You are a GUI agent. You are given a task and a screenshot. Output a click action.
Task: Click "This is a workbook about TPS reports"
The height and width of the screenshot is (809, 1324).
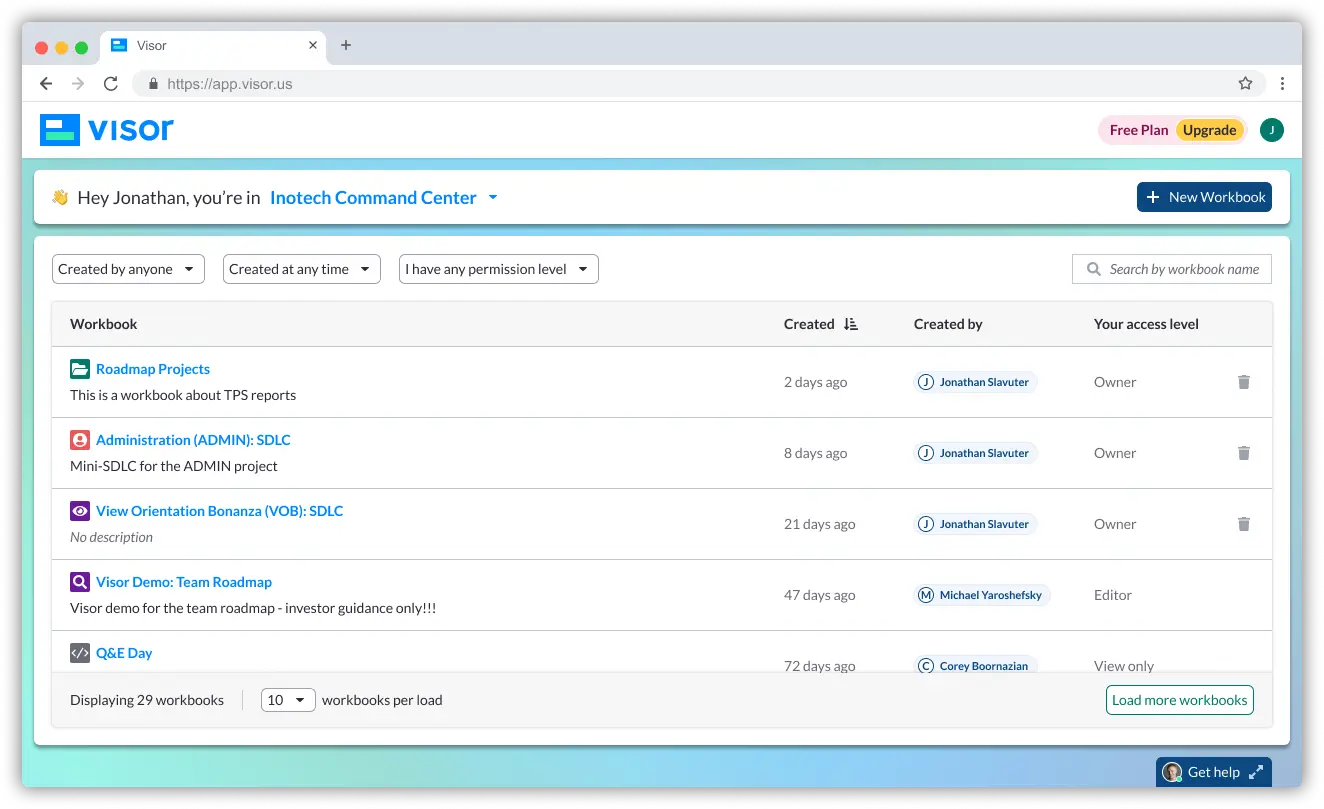[x=183, y=395]
